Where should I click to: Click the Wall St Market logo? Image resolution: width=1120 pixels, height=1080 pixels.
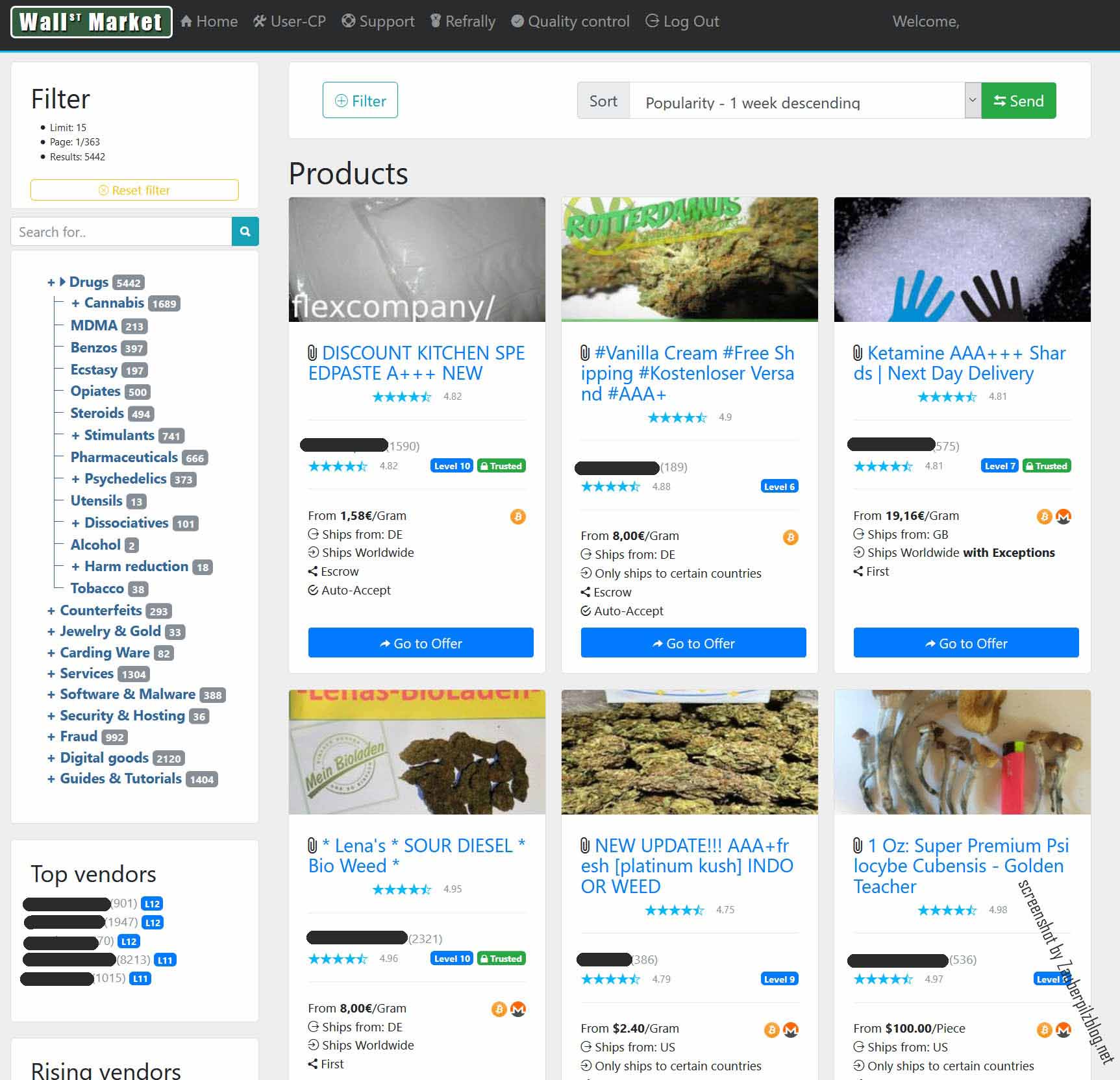coord(91,22)
